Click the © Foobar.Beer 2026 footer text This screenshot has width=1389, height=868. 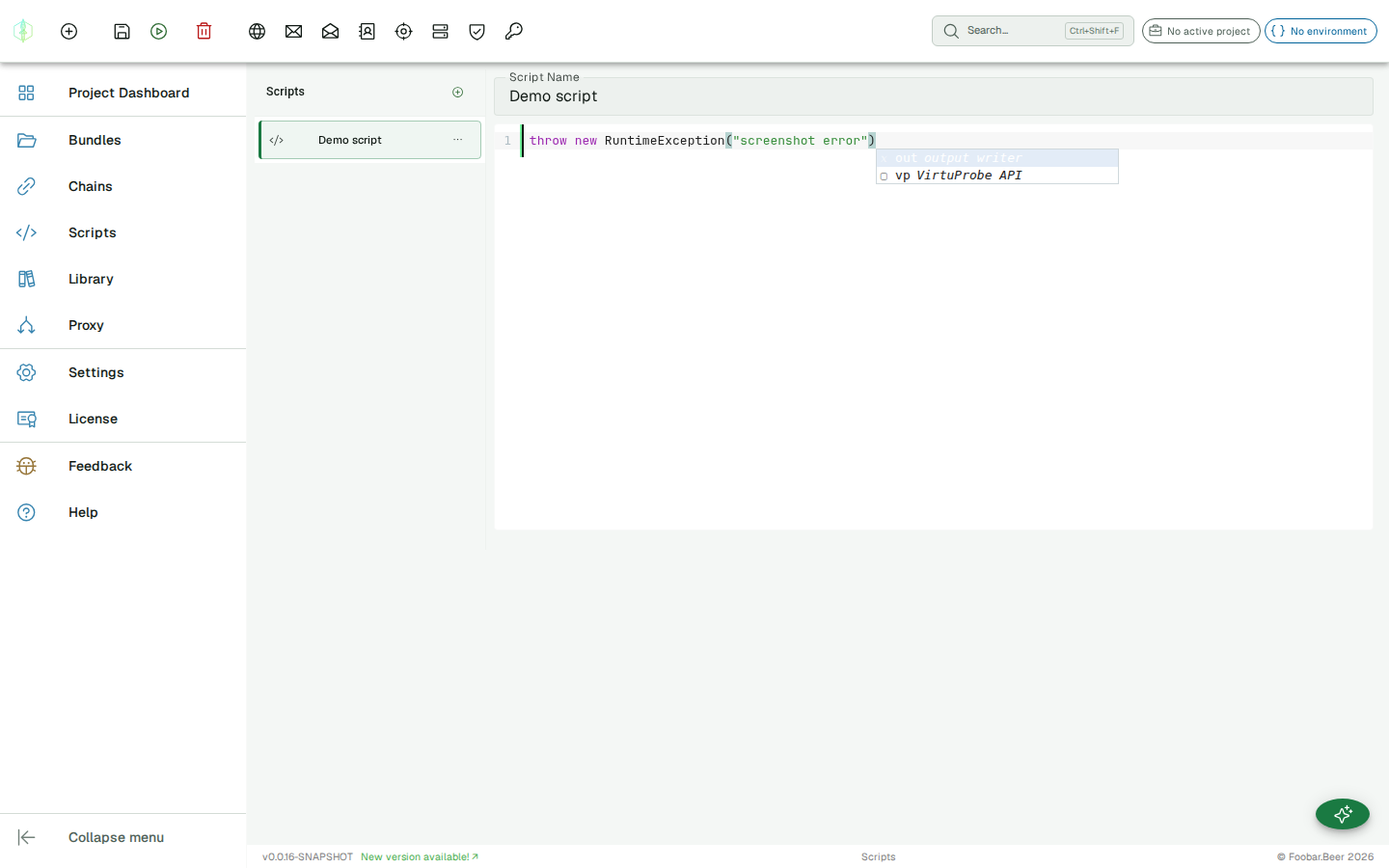point(1325,856)
